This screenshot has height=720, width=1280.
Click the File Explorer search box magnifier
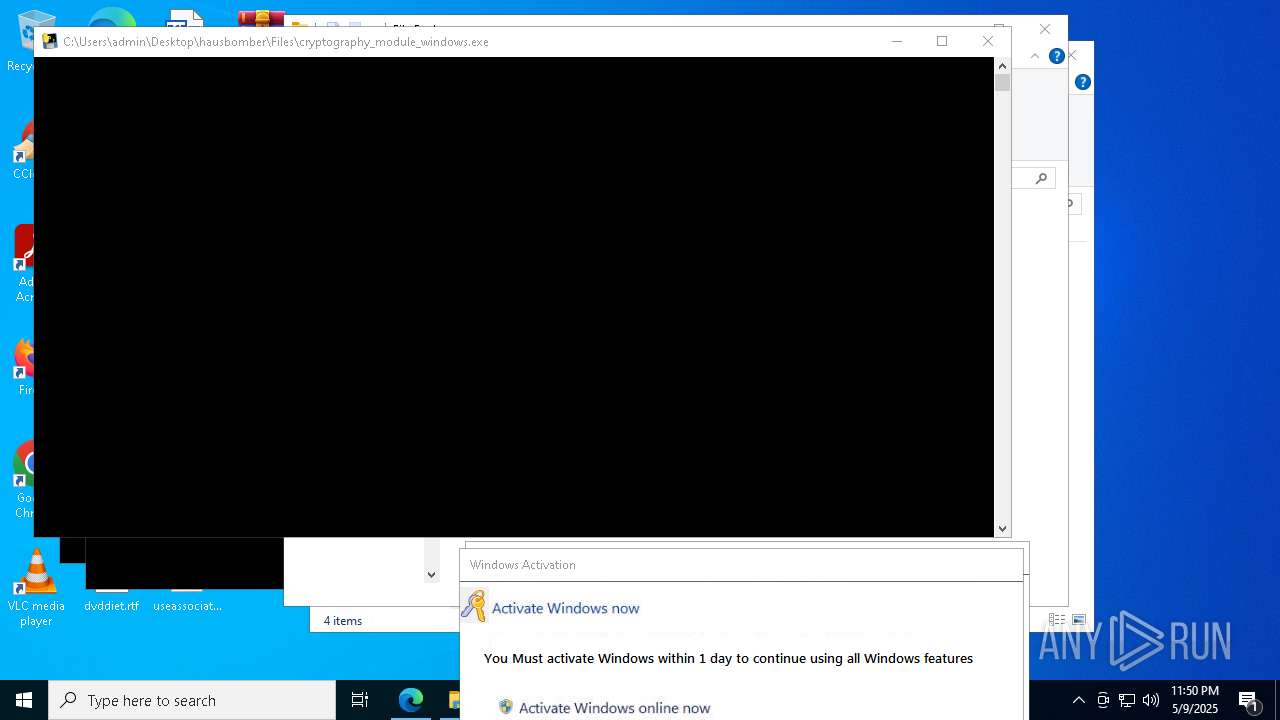(1041, 178)
